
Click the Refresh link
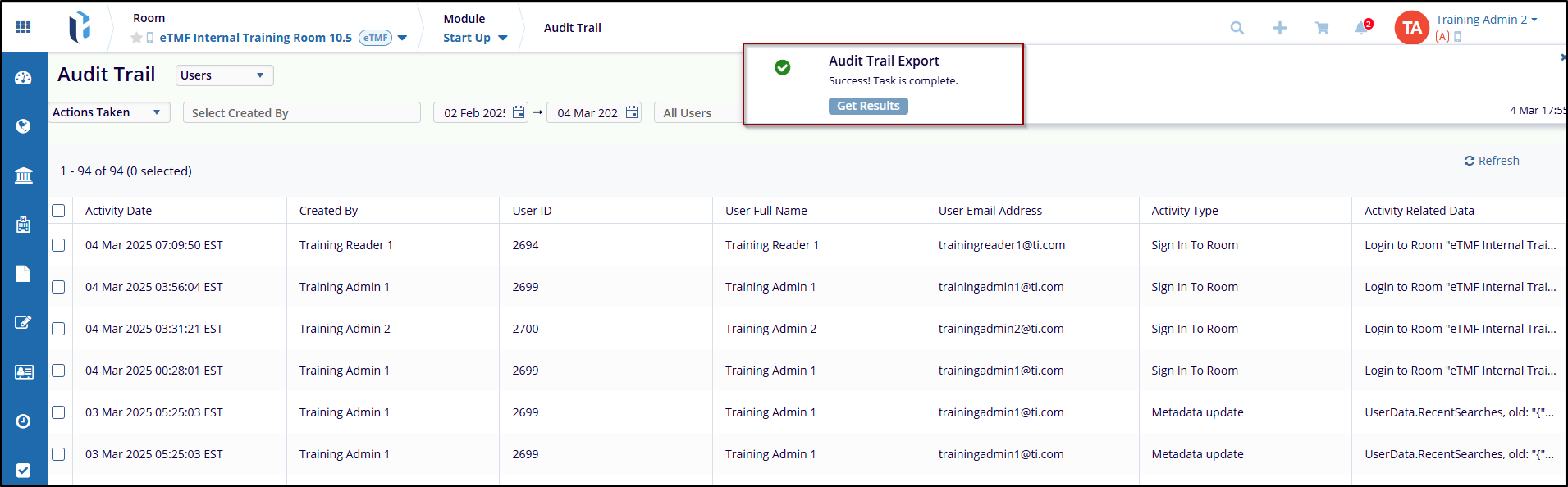[x=1491, y=161]
